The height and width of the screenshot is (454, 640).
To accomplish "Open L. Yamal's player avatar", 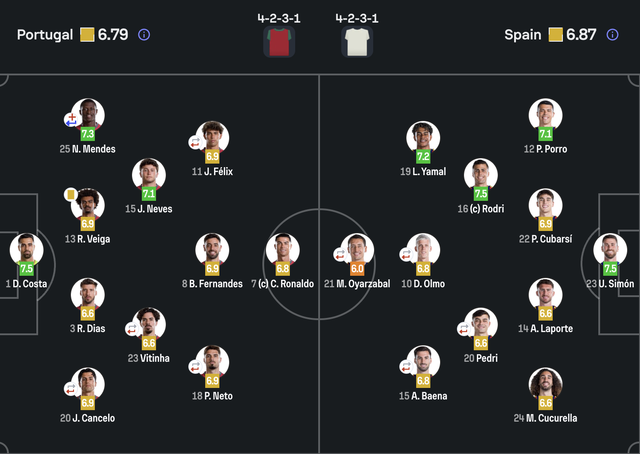I will (423, 138).
